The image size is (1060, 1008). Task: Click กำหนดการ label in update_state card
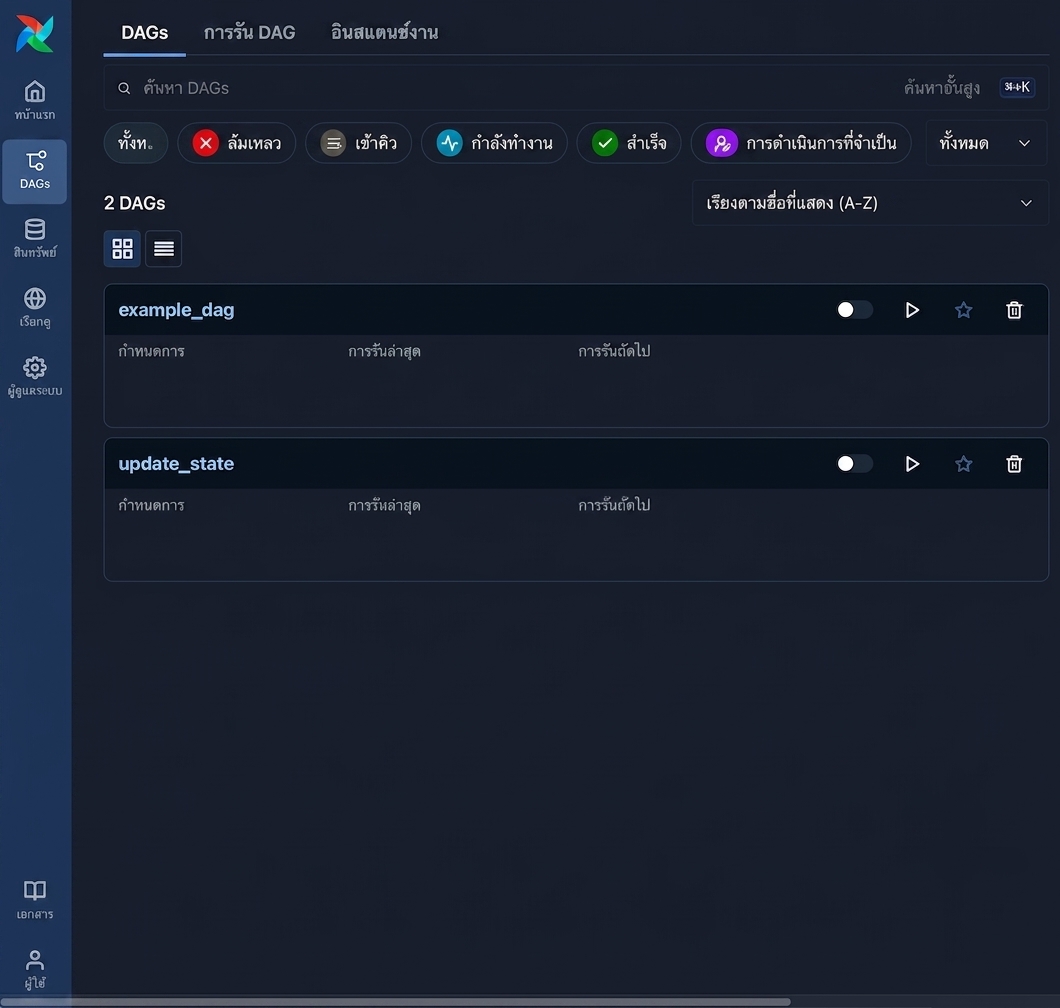click(x=151, y=505)
